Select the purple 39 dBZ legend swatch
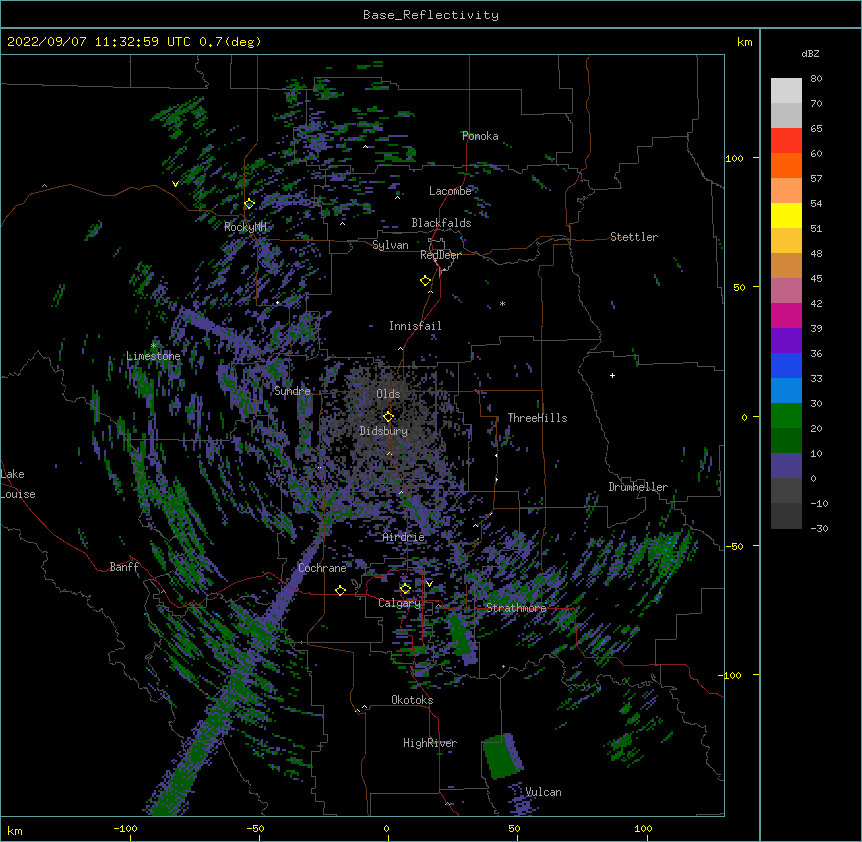The height and width of the screenshot is (842, 862). (786, 341)
